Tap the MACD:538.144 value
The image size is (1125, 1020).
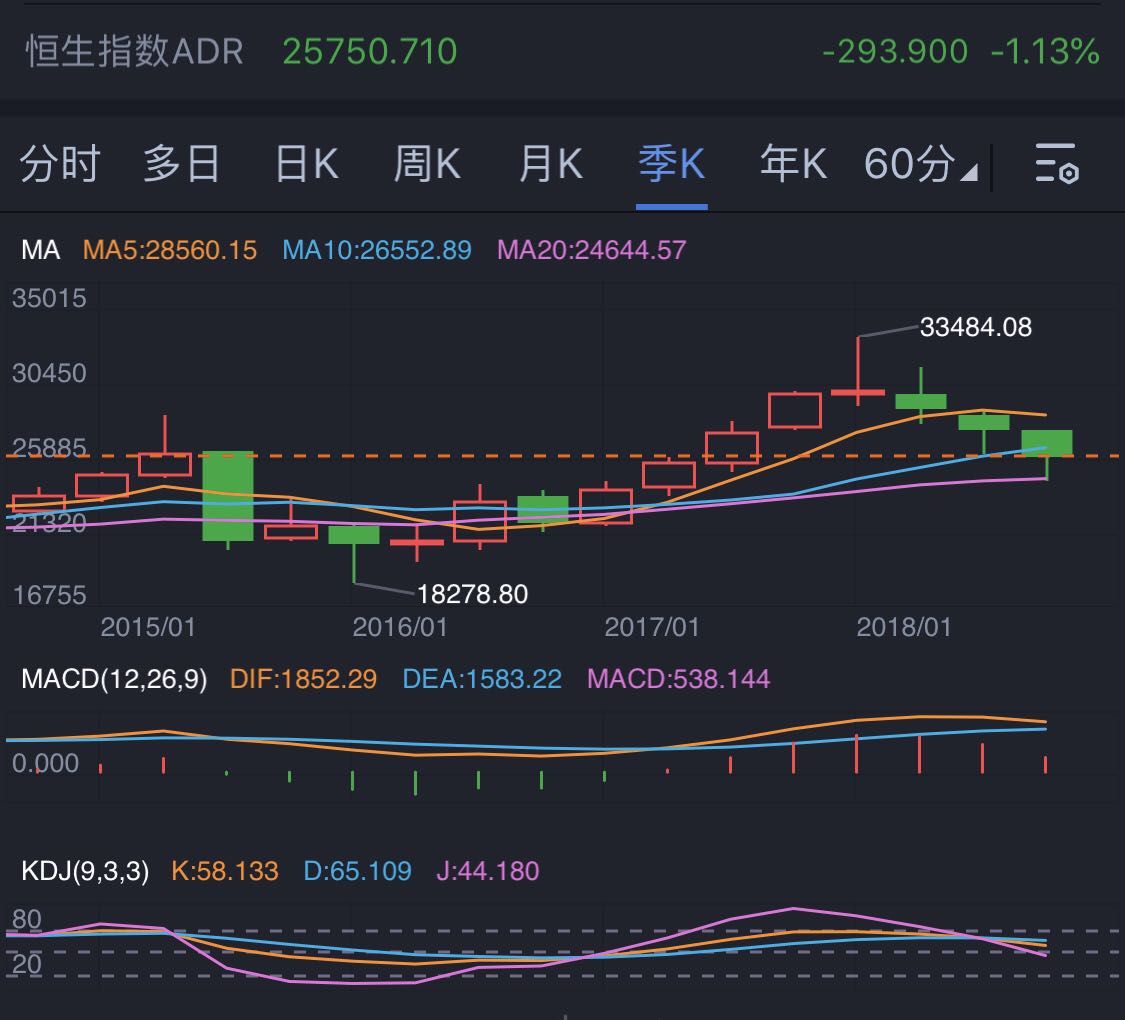[x=678, y=679]
